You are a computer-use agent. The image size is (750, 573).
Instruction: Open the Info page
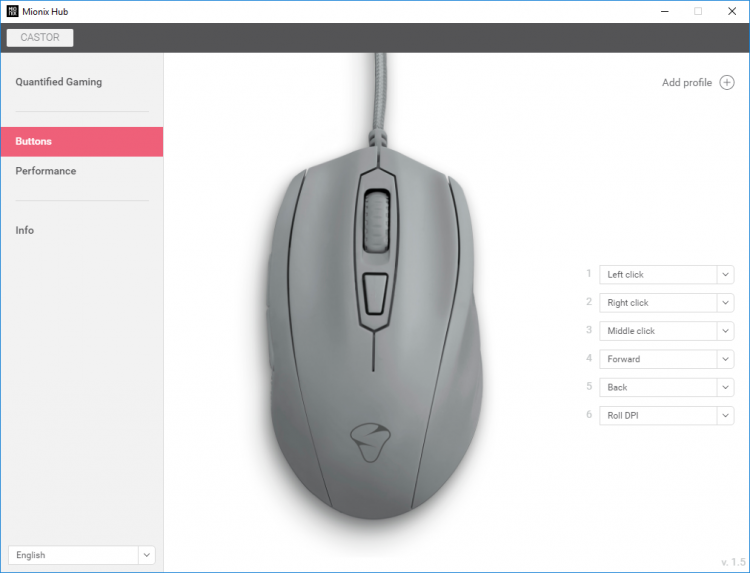[24, 230]
